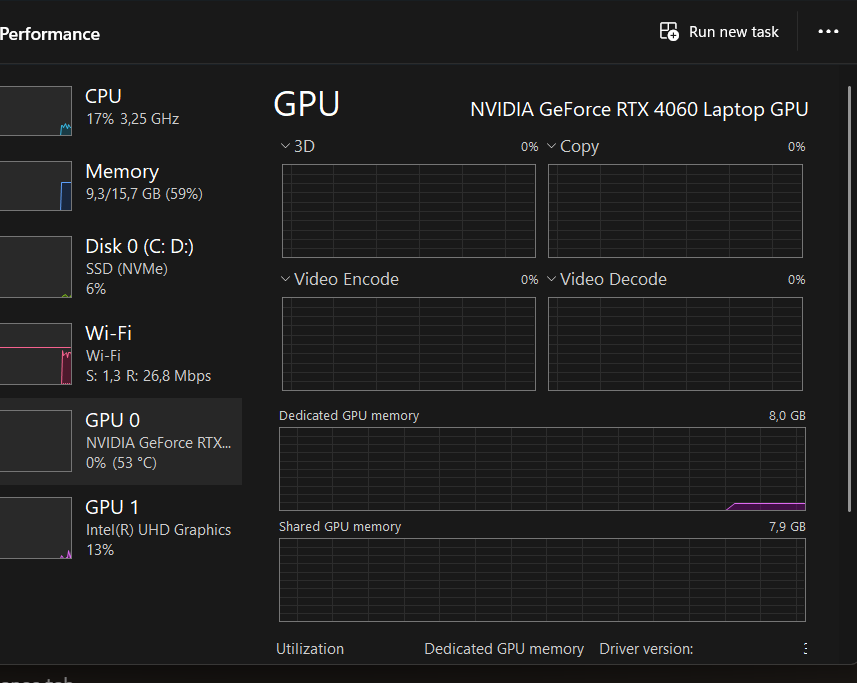Viewport: 857px width, 683px height.
Task: Click the 0% (53 °C) GPU 0 reading
Action: 121,463
